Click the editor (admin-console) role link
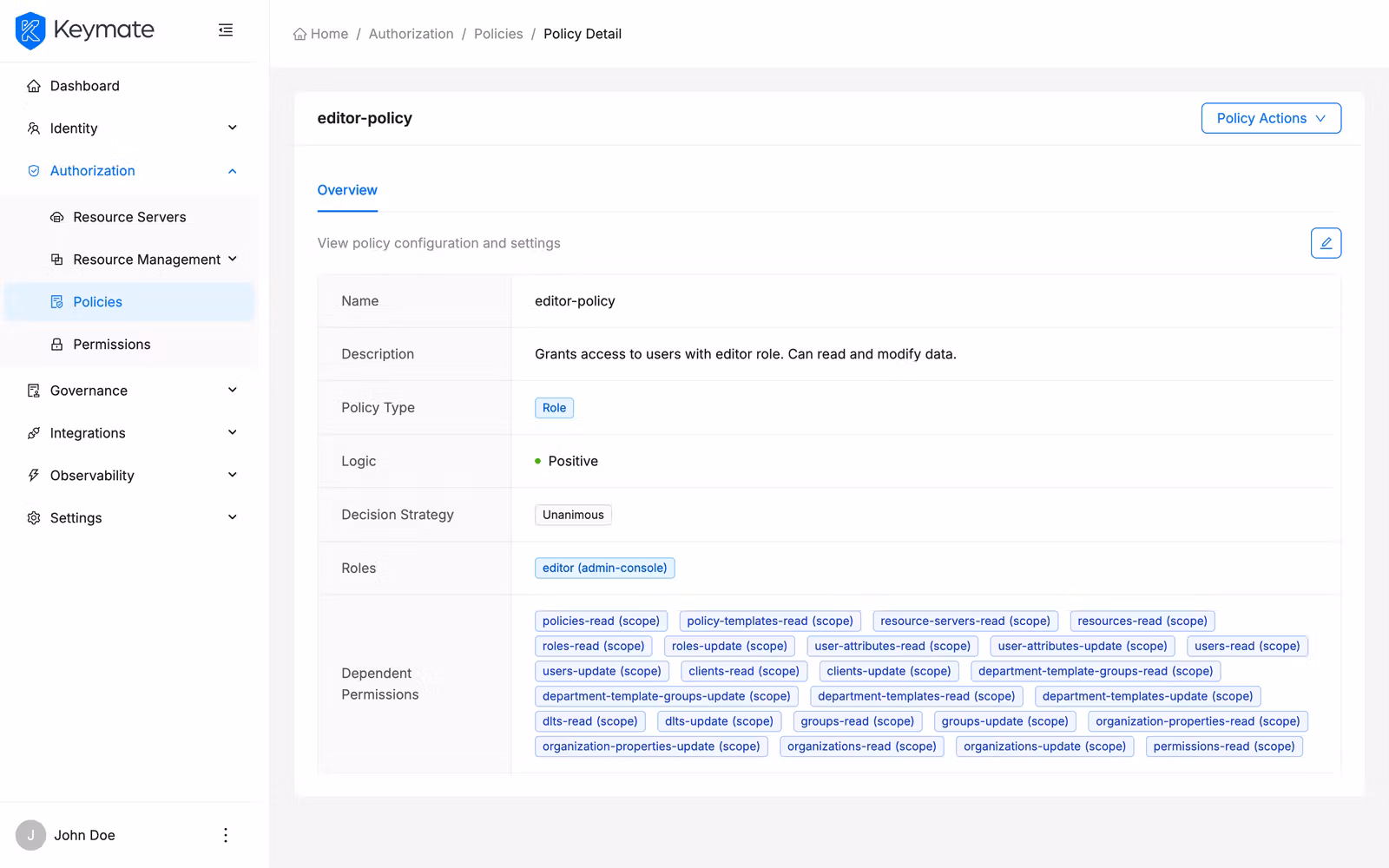The width and height of the screenshot is (1389, 868). point(604,568)
